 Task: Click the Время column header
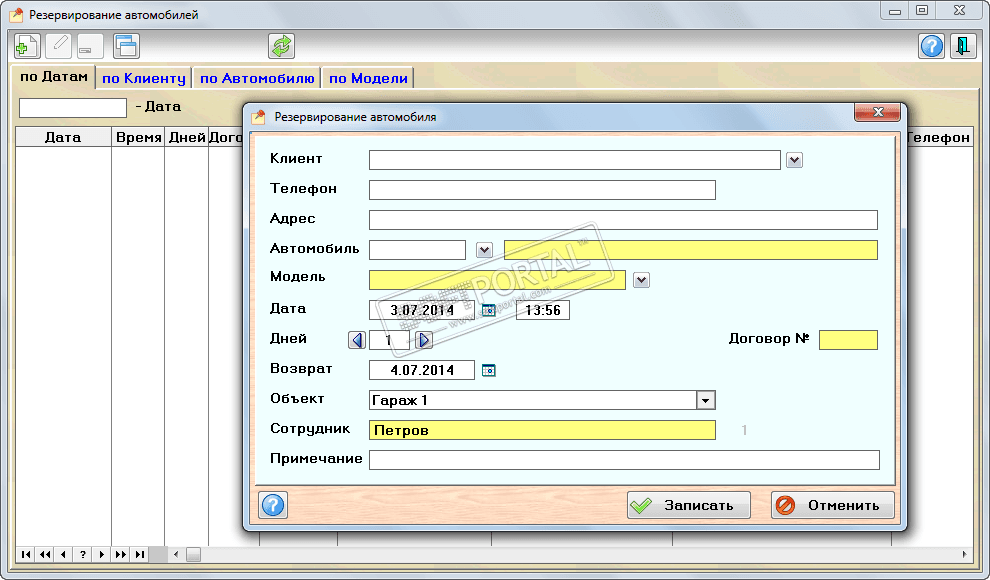(x=138, y=137)
